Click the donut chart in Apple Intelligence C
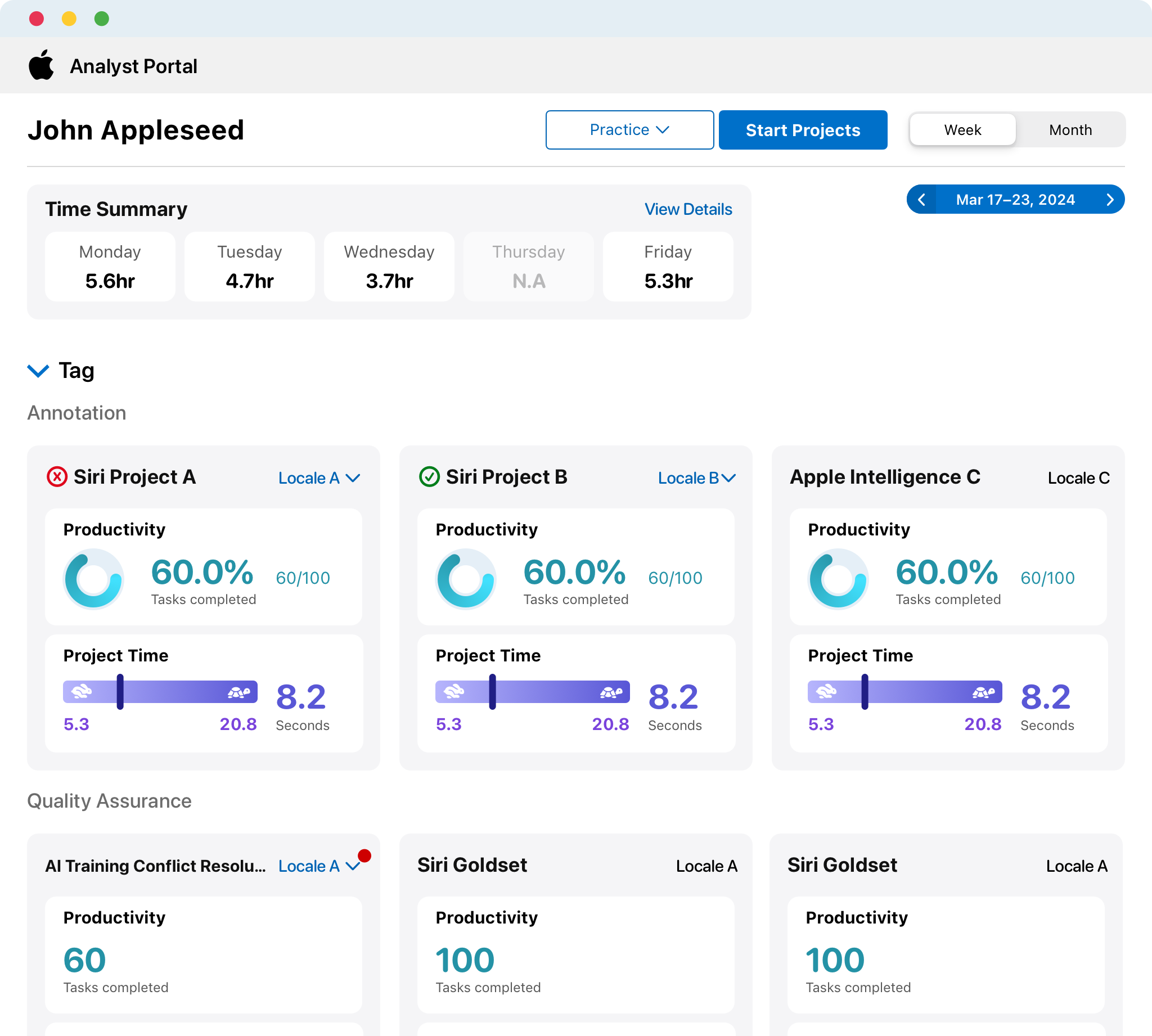The width and height of the screenshot is (1152, 1036). 838,579
